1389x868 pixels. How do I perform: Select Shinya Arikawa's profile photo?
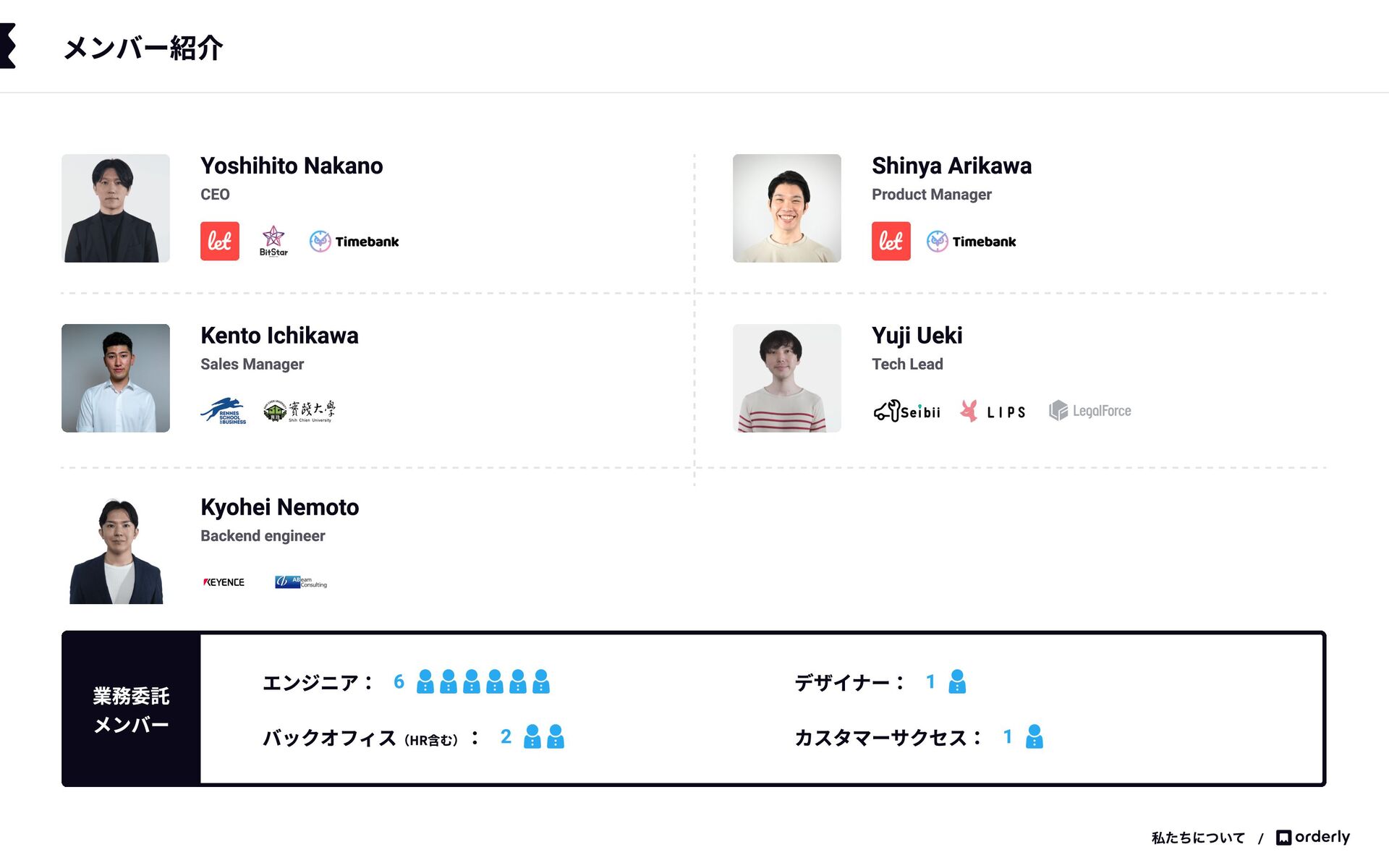click(x=787, y=208)
